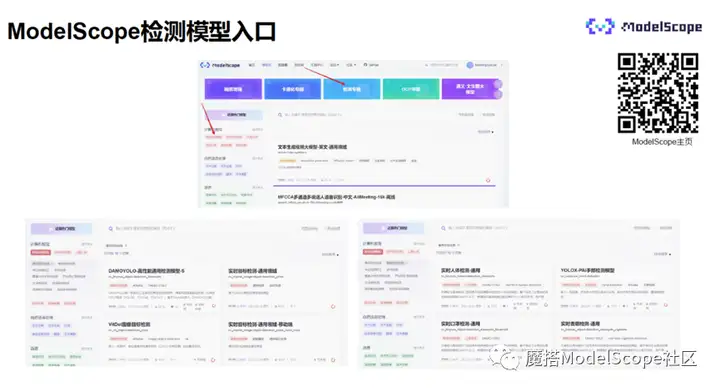Image resolution: width=720 pixels, height=391 pixels.
Task: Click the ModelScope logo in top-right corner
Action: click(644, 27)
